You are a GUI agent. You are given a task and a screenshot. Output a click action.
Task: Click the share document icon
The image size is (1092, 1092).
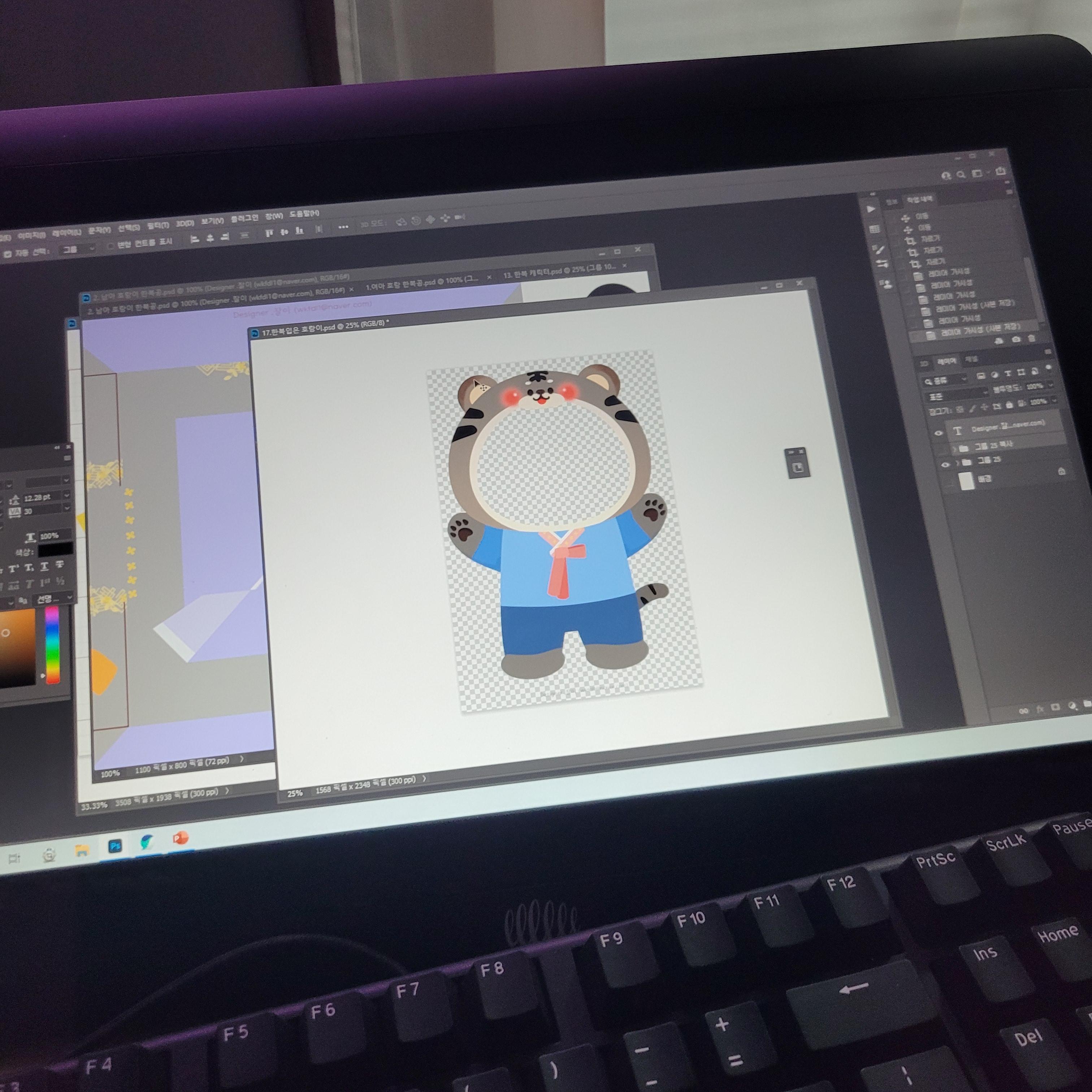click(x=1000, y=171)
